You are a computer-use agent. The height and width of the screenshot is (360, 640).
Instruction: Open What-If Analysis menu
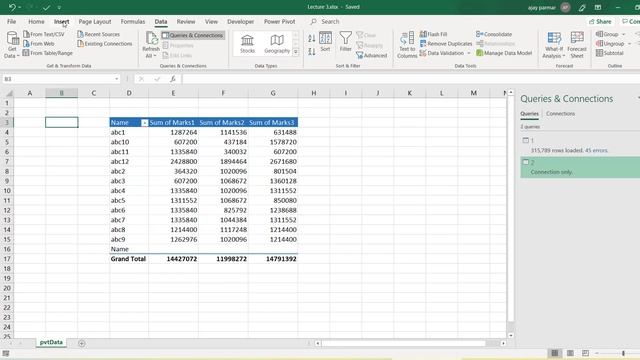tap(554, 45)
